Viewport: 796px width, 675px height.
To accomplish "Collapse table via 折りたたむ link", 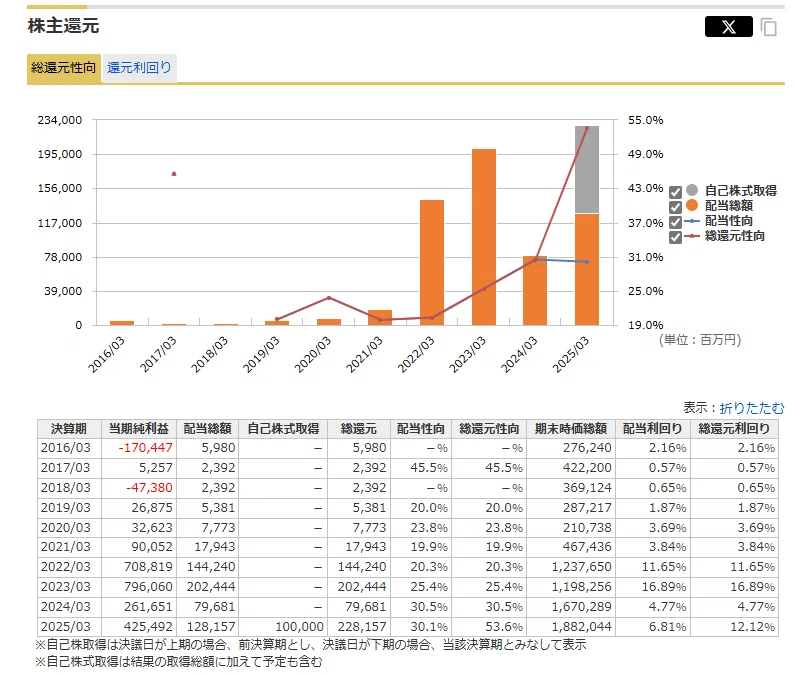I will pyautogui.click(x=751, y=408).
